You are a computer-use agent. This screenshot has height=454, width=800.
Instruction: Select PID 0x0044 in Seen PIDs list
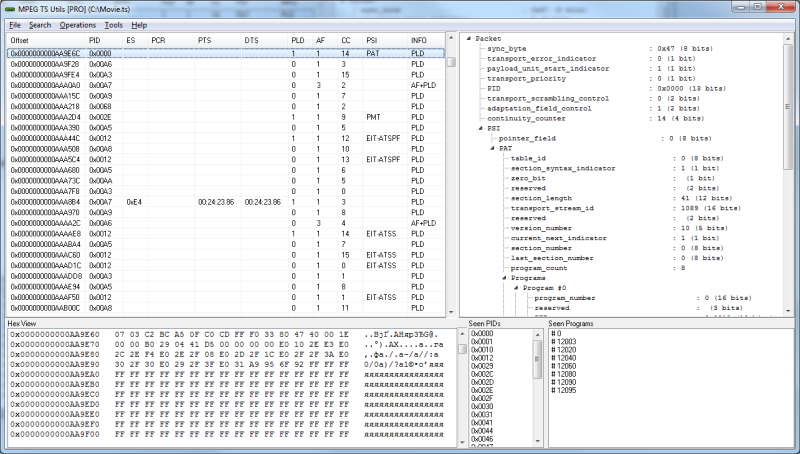coord(482,431)
